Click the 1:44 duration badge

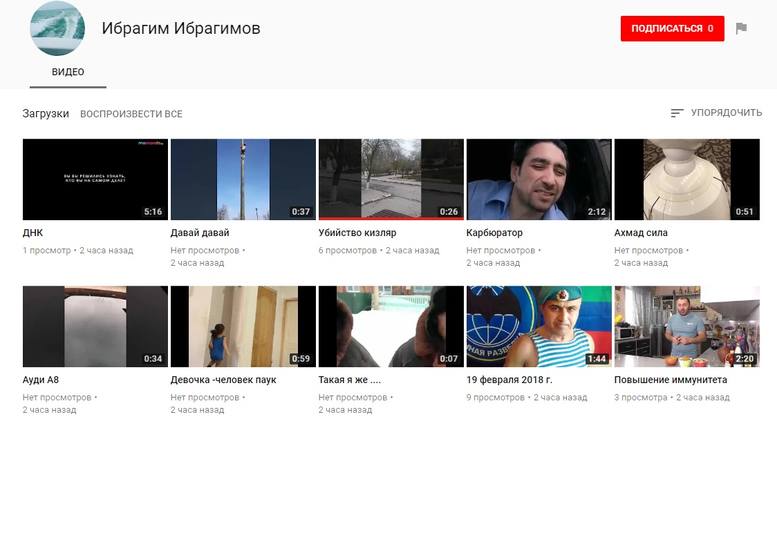coord(597,359)
